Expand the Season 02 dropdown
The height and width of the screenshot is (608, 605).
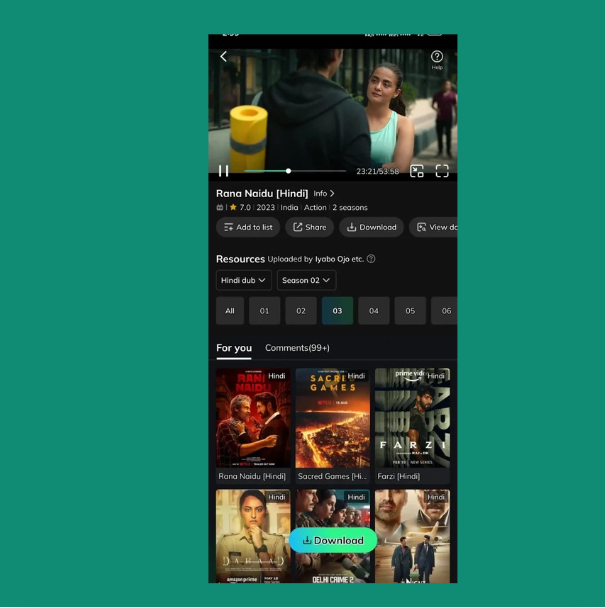[x=306, y=280]
